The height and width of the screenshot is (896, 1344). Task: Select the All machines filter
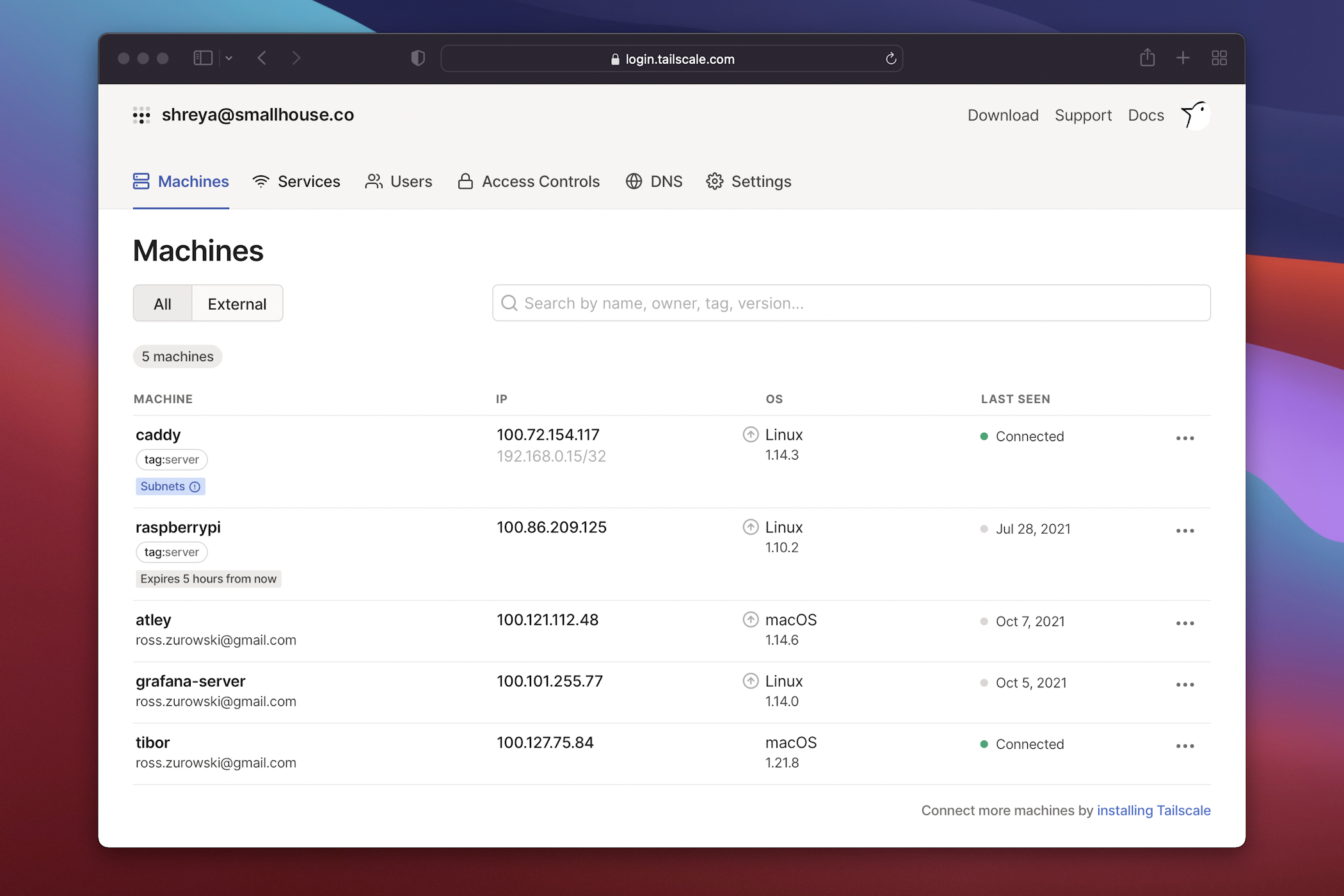click(162, 303)
